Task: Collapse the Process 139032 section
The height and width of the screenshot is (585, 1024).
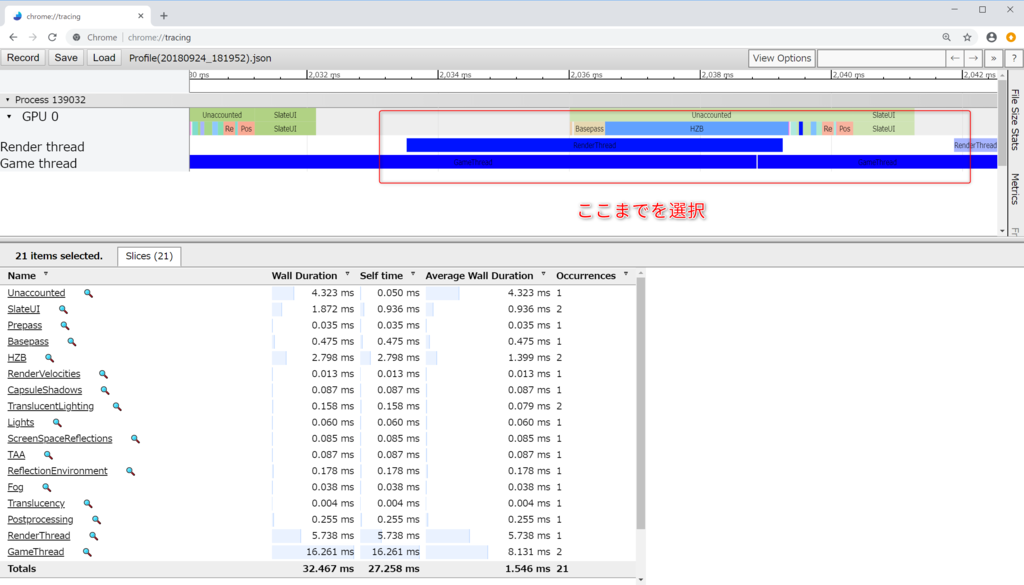Action: pyautogui.click(x=8, y=100)
